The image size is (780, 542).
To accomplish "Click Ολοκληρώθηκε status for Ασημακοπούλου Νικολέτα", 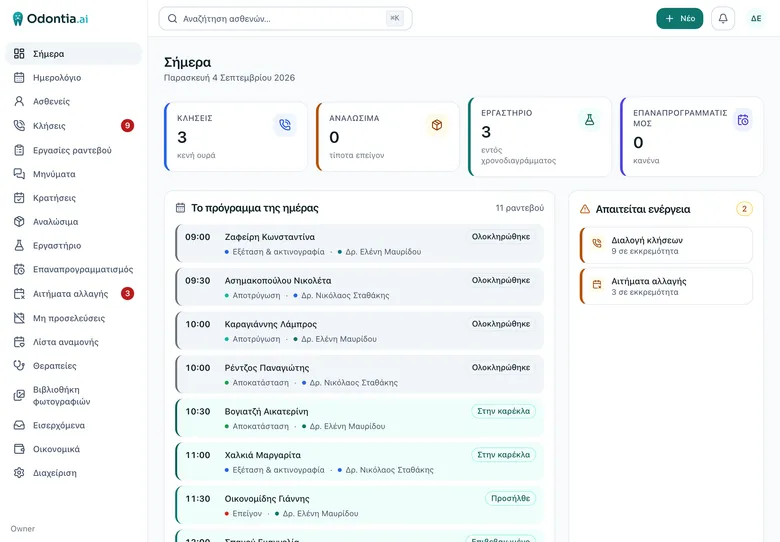I will 501,280.
